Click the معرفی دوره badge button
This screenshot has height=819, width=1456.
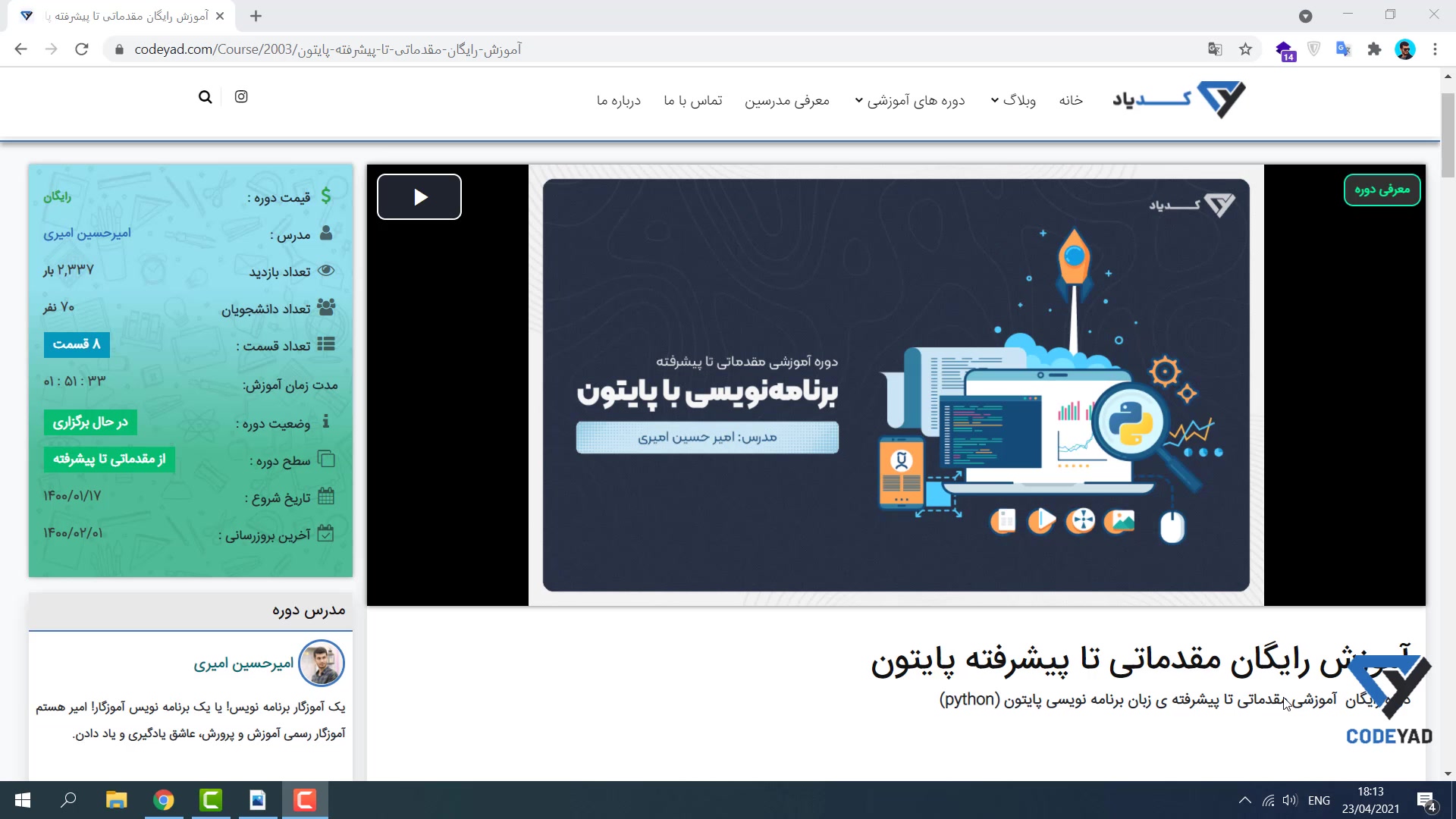1382,190
